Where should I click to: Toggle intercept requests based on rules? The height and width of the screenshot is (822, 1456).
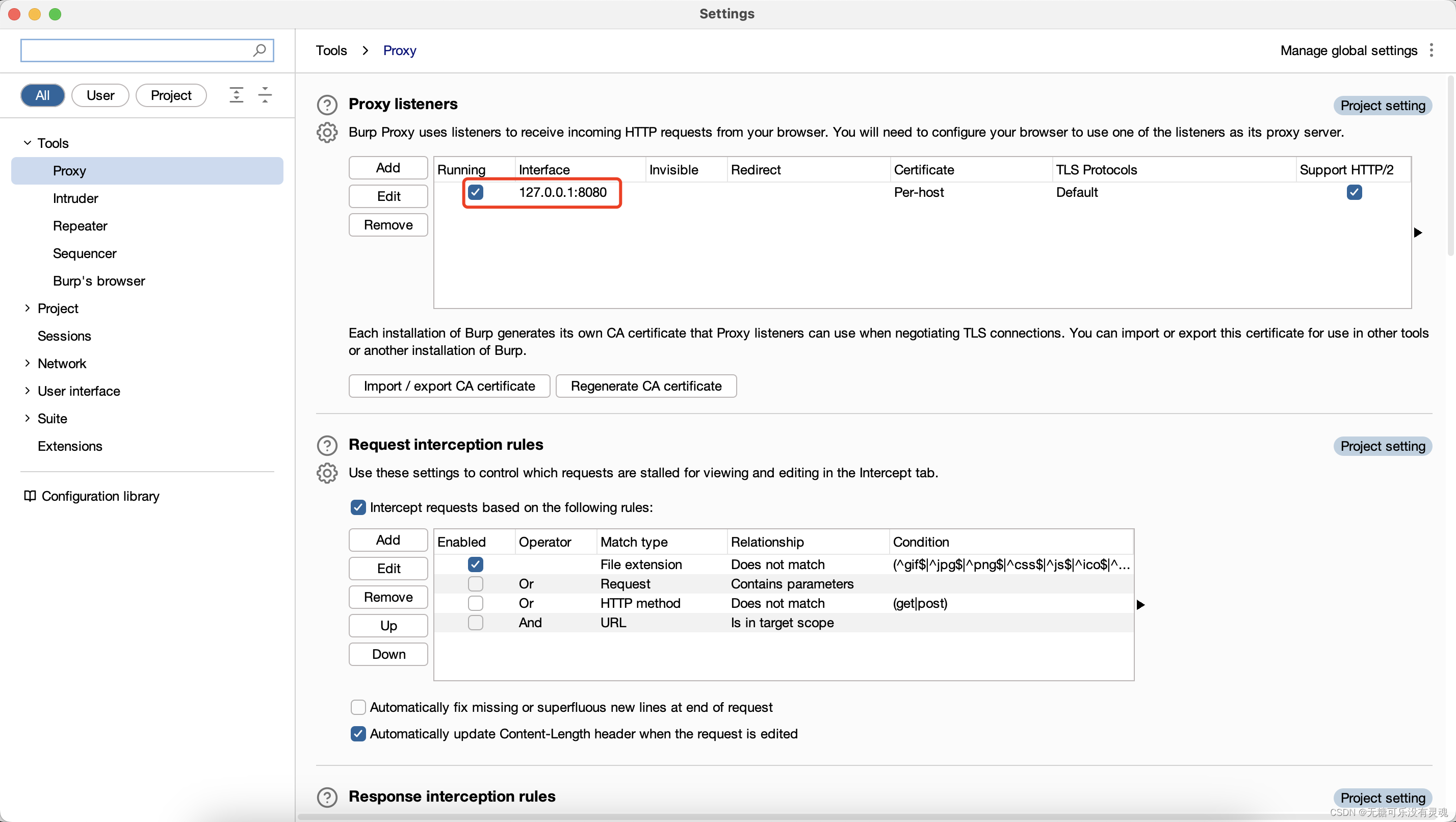tap(358, 507)
